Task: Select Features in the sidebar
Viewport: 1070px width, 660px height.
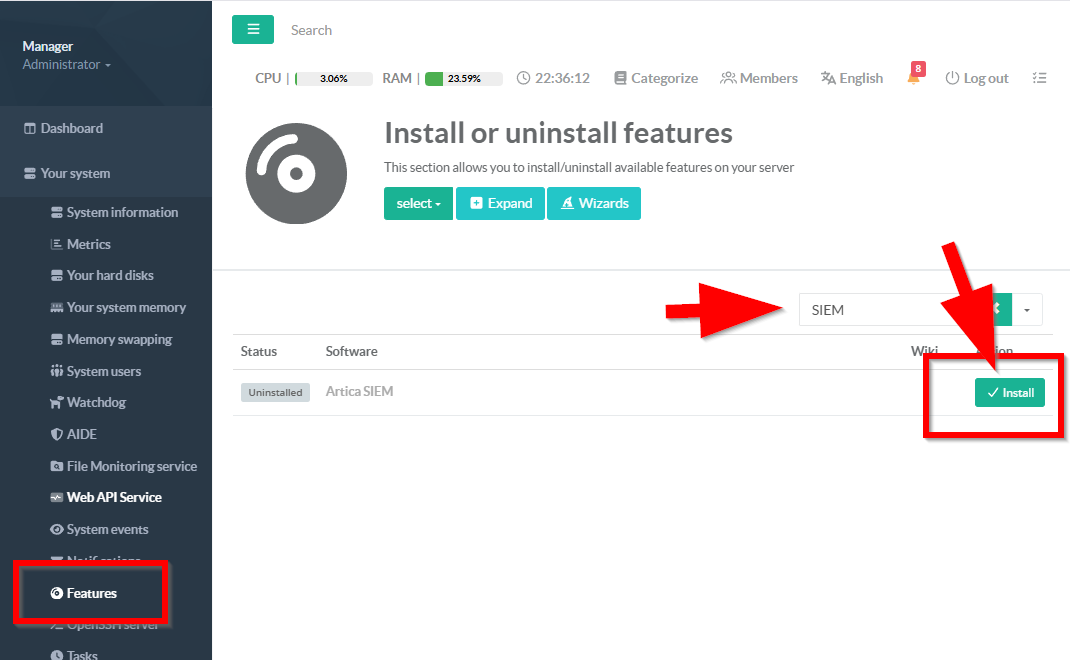Action: 83,593
